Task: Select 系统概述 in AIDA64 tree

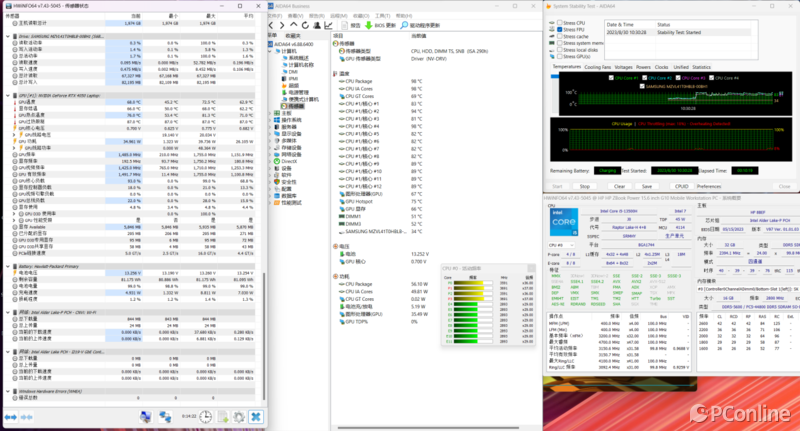Action: click(x=295, y=58)
